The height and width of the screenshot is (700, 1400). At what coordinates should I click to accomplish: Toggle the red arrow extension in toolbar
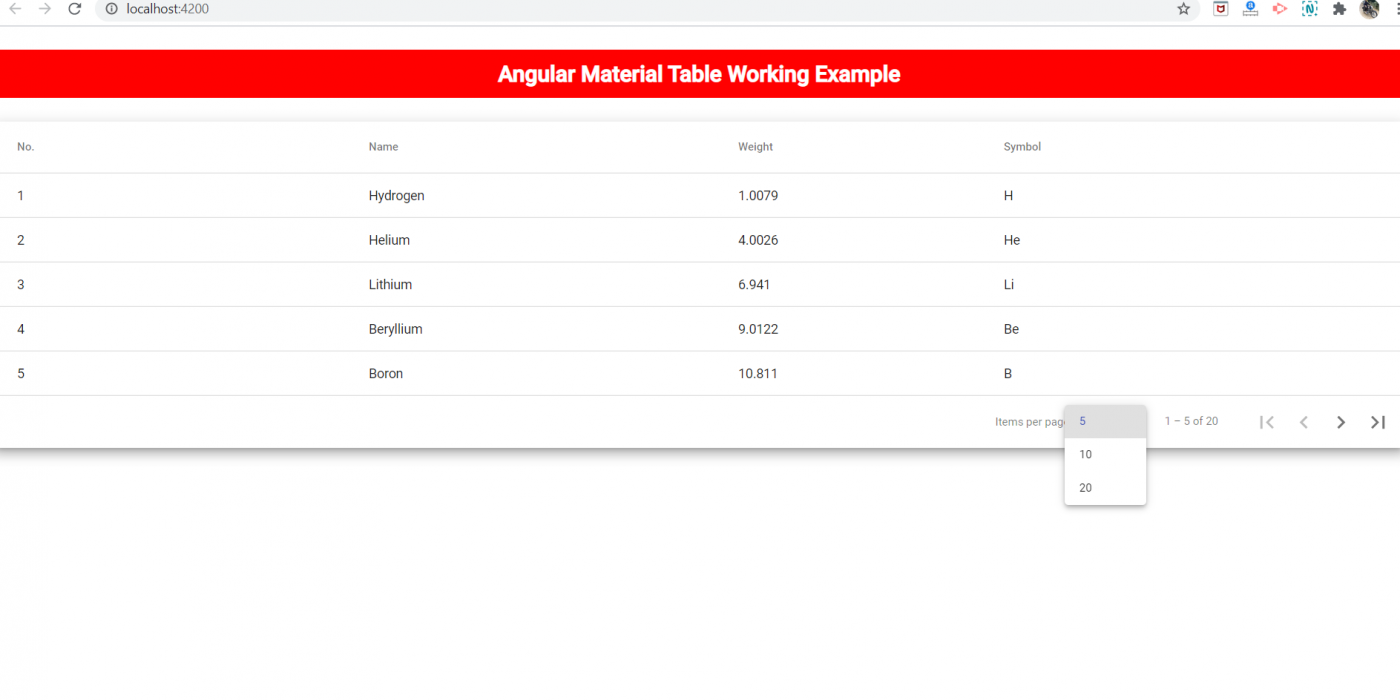[1280, 9]
